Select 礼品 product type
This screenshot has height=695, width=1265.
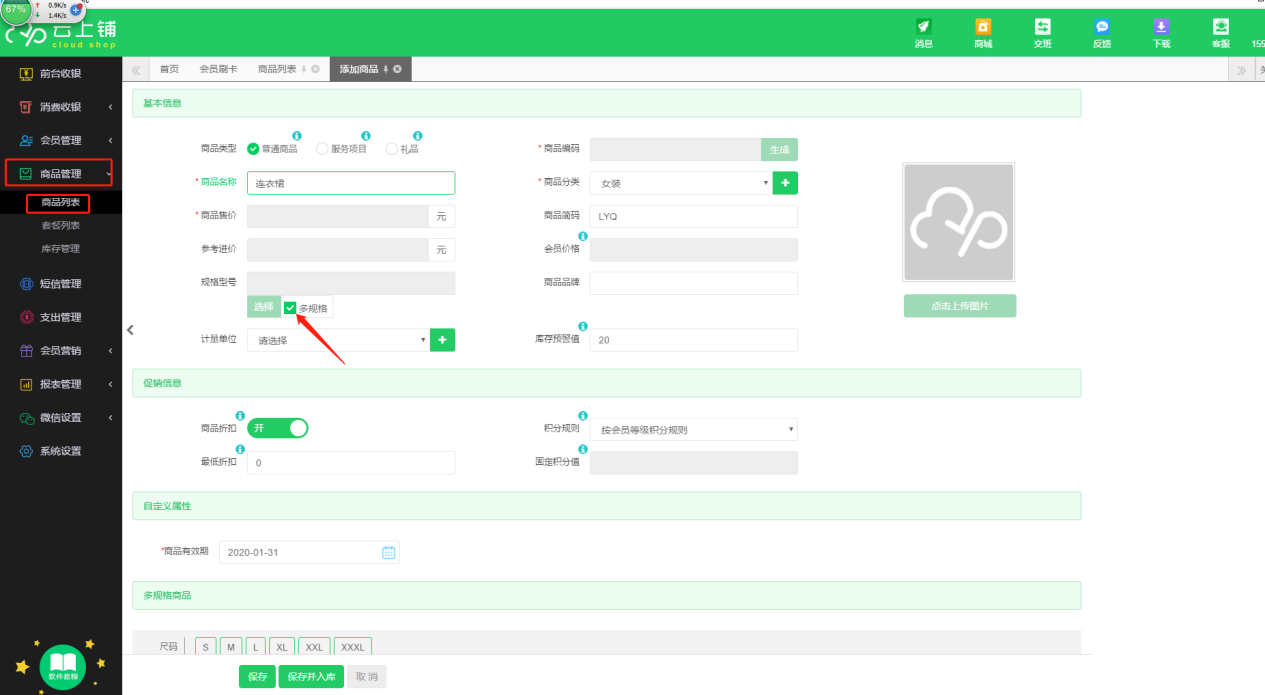click(392, 149)
